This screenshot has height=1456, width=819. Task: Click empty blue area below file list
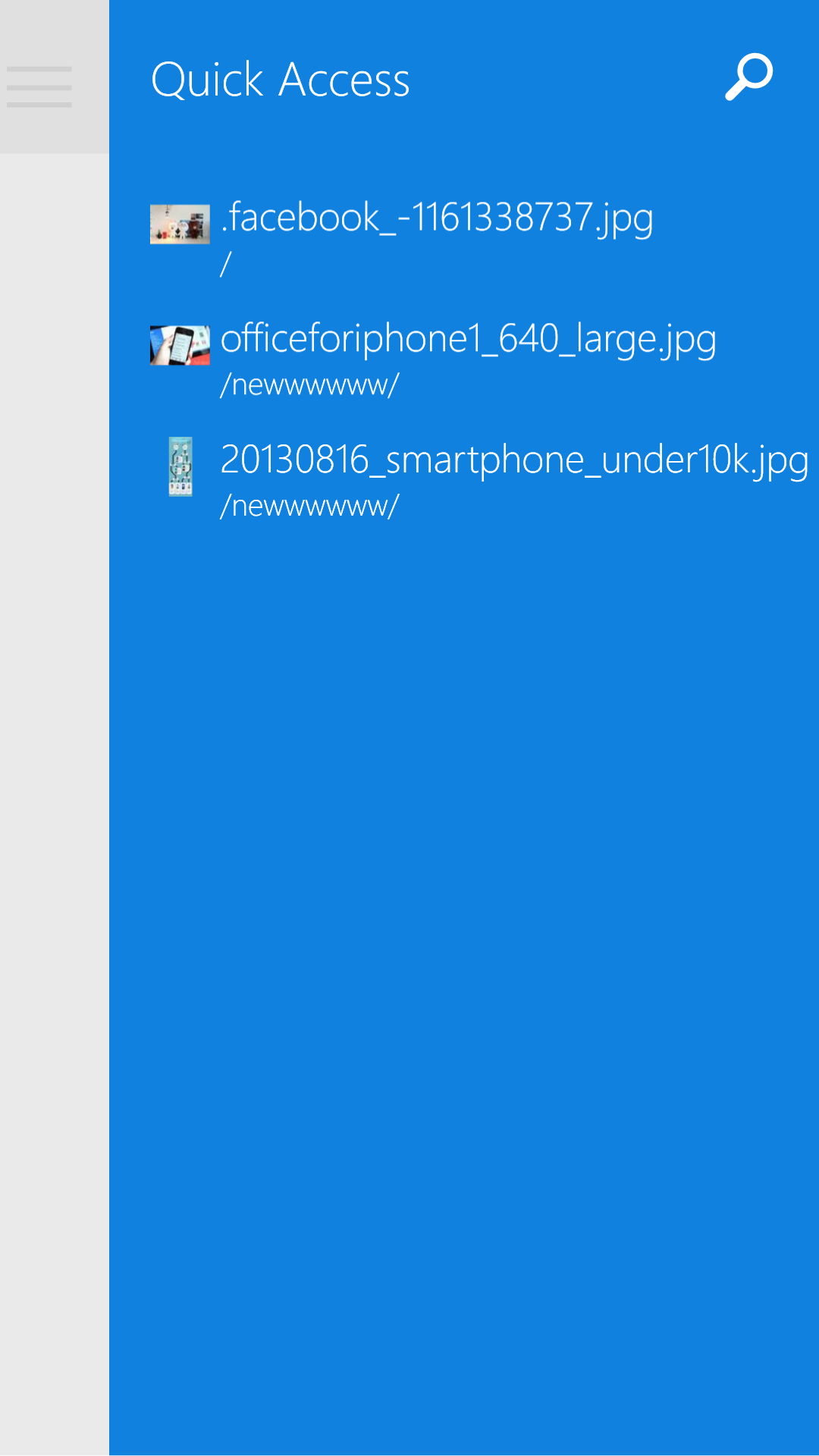tap(464, 986)
